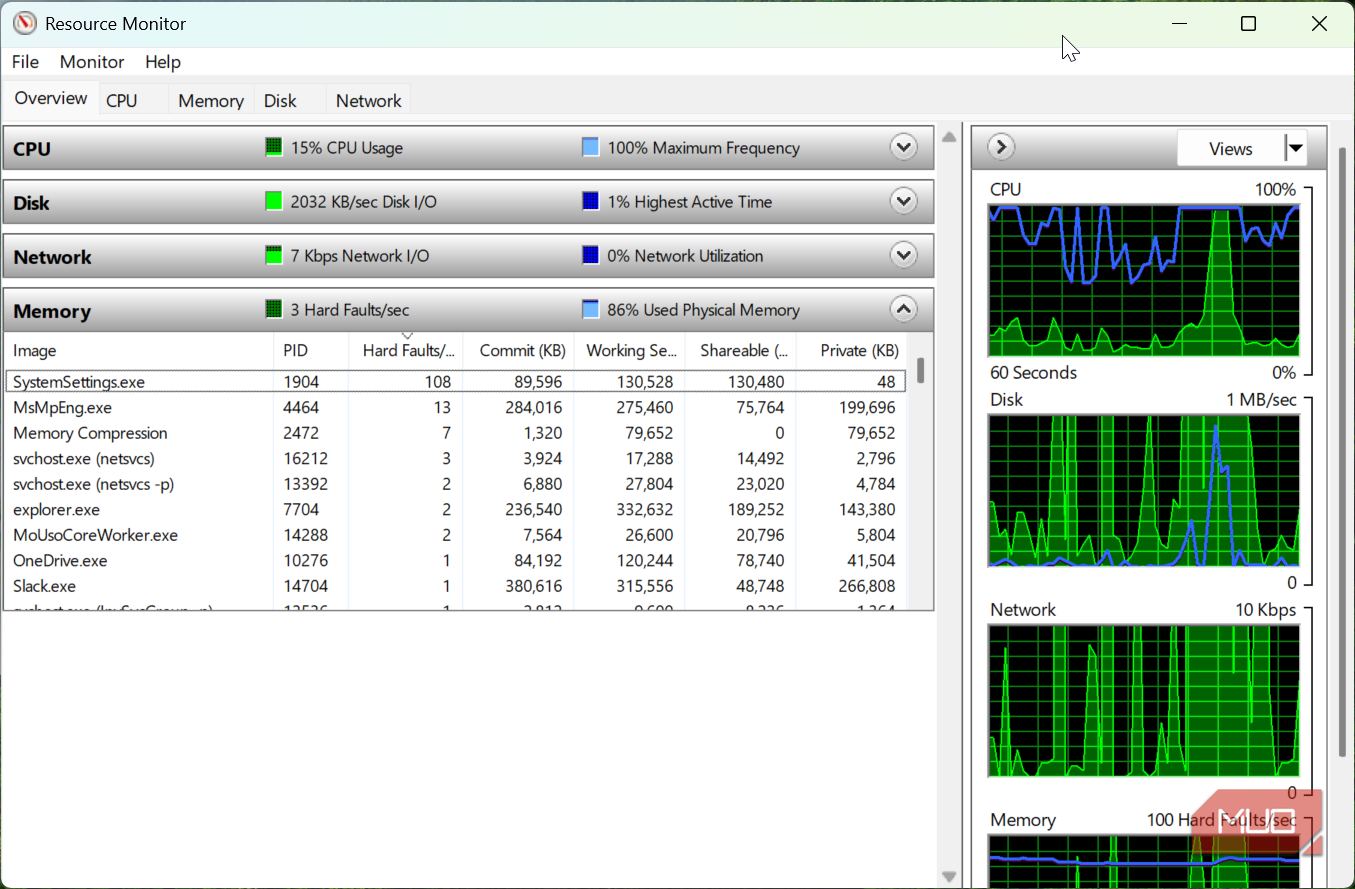Click the blue Maximum Frequency indicator square
Screen dimensions: 1355x889
(x=591, y=148)
